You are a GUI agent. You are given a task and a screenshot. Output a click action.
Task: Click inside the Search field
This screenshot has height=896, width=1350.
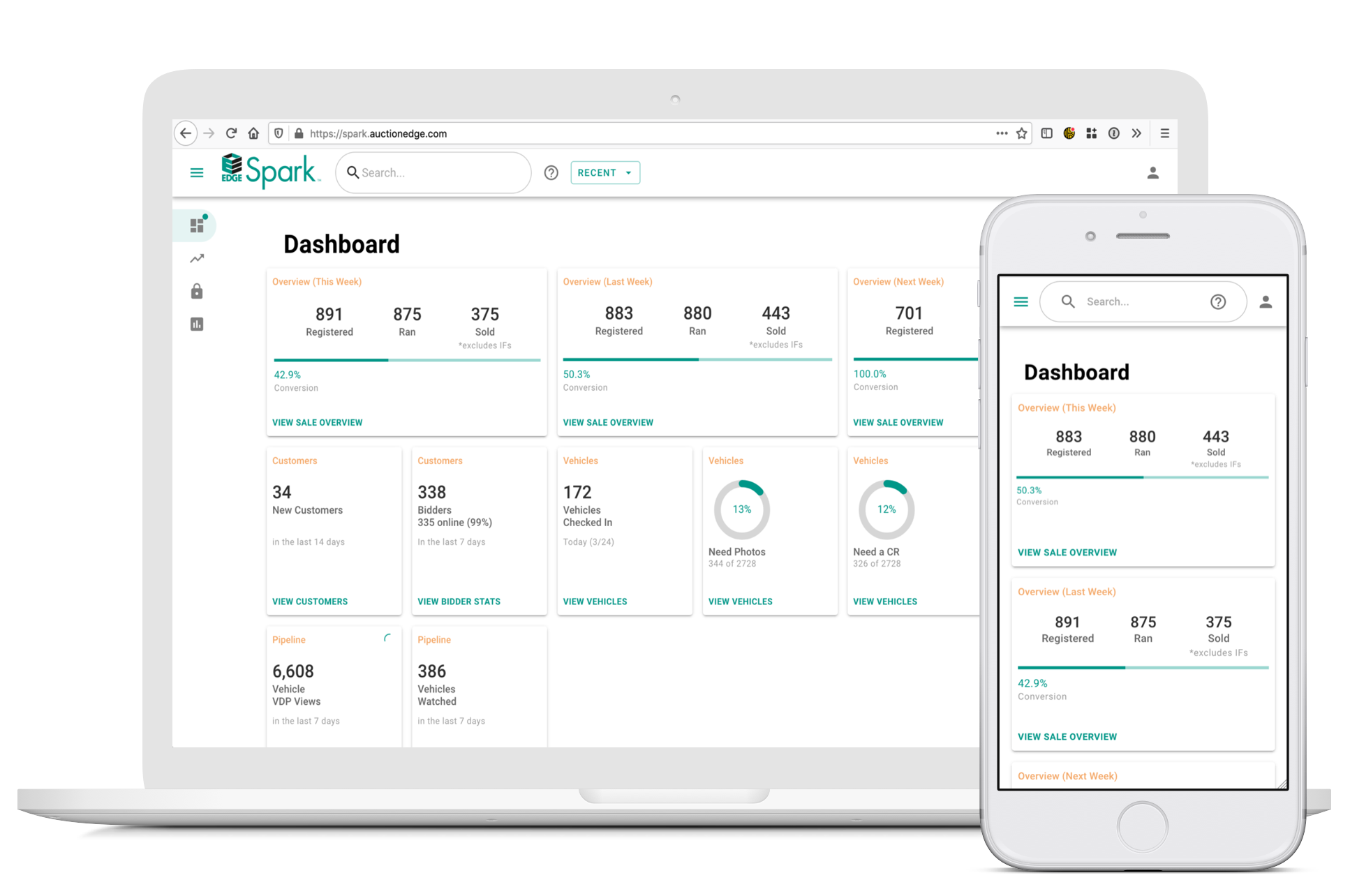pos(433,172)
